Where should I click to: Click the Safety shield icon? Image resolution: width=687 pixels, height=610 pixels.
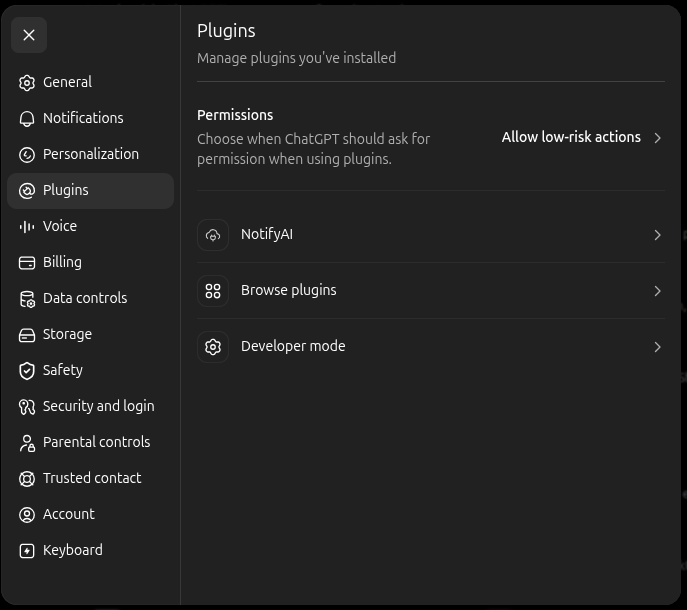[27, 371]
